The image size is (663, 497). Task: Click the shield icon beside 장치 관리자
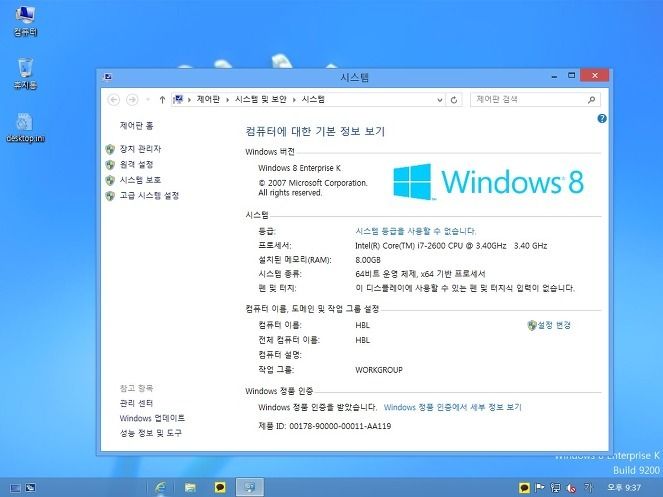coord(110,149)
